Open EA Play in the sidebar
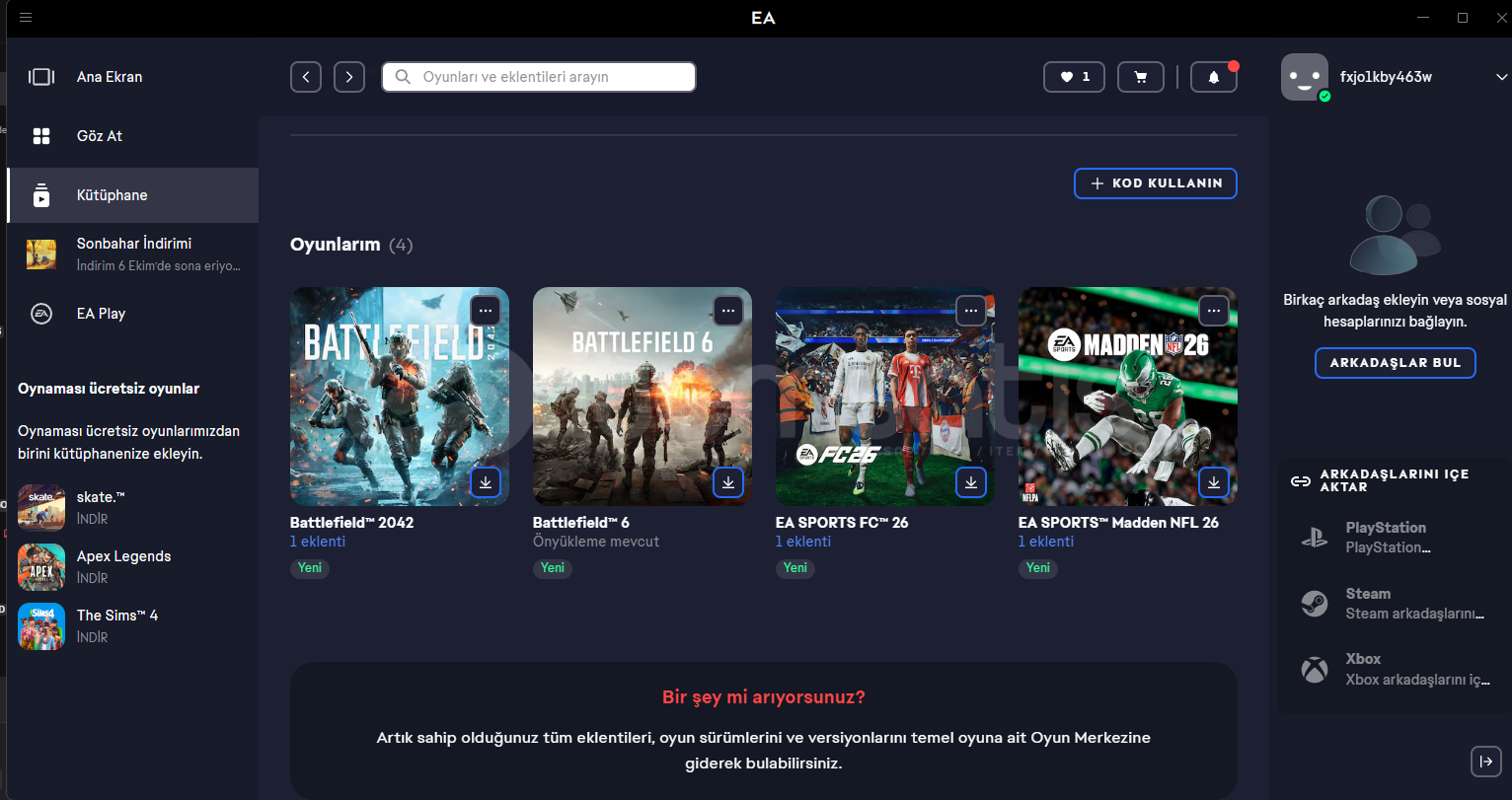Viewport: 1512px width, 800px height. click(x=132, y=314)
